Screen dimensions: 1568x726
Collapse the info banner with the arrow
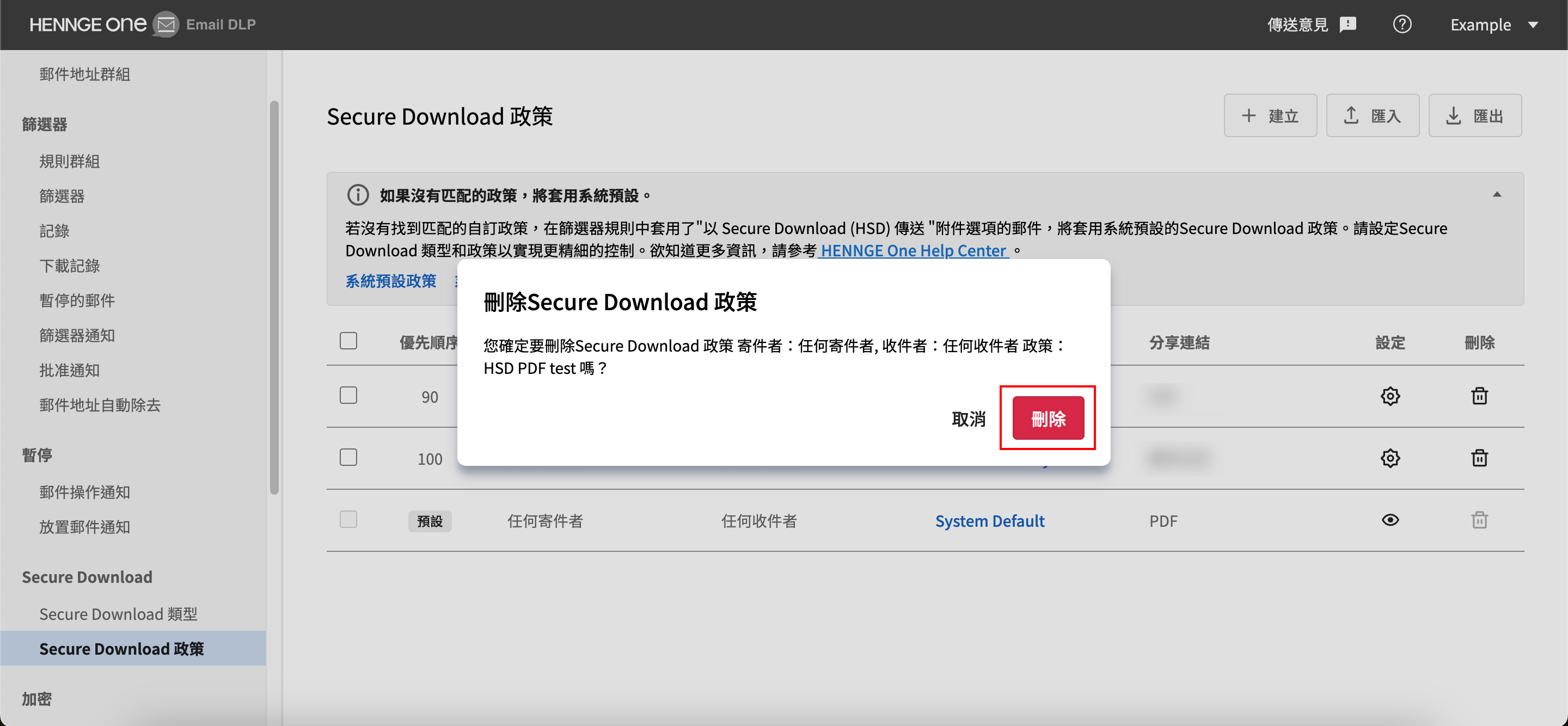click(1496, 195)
